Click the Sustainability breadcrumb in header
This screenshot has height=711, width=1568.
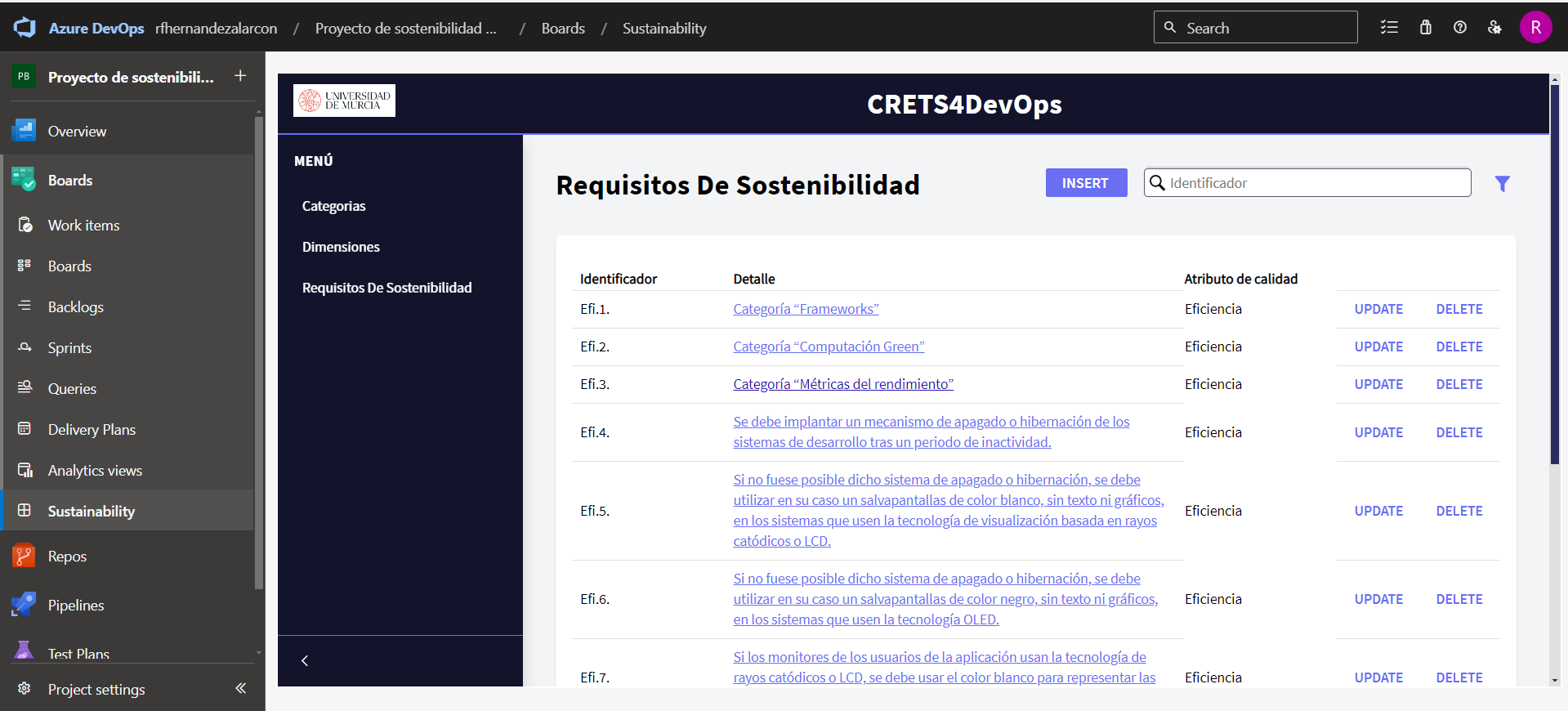coord(664,28)
